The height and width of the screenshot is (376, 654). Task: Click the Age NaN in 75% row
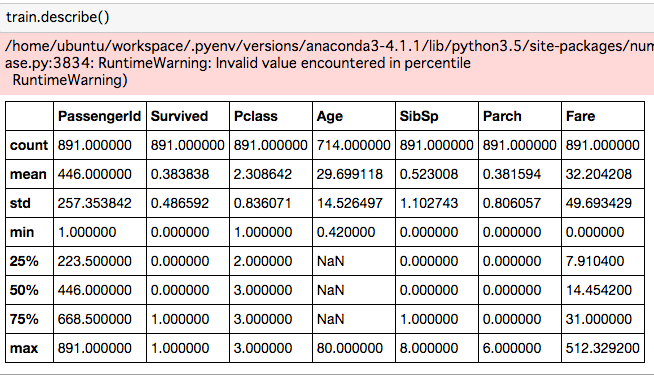tap(330, 319)
